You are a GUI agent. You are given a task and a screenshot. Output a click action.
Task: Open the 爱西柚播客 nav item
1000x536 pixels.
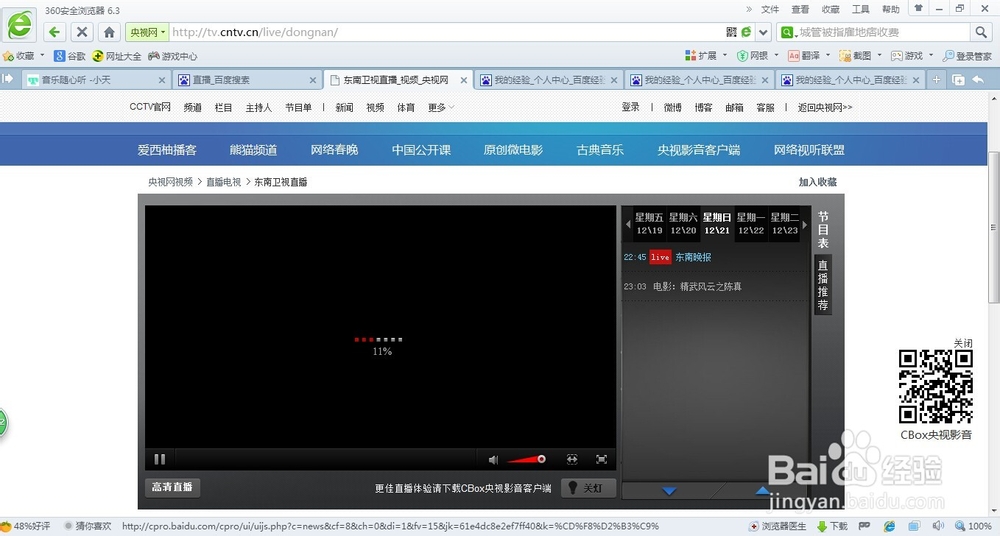(x=167, y=150)
